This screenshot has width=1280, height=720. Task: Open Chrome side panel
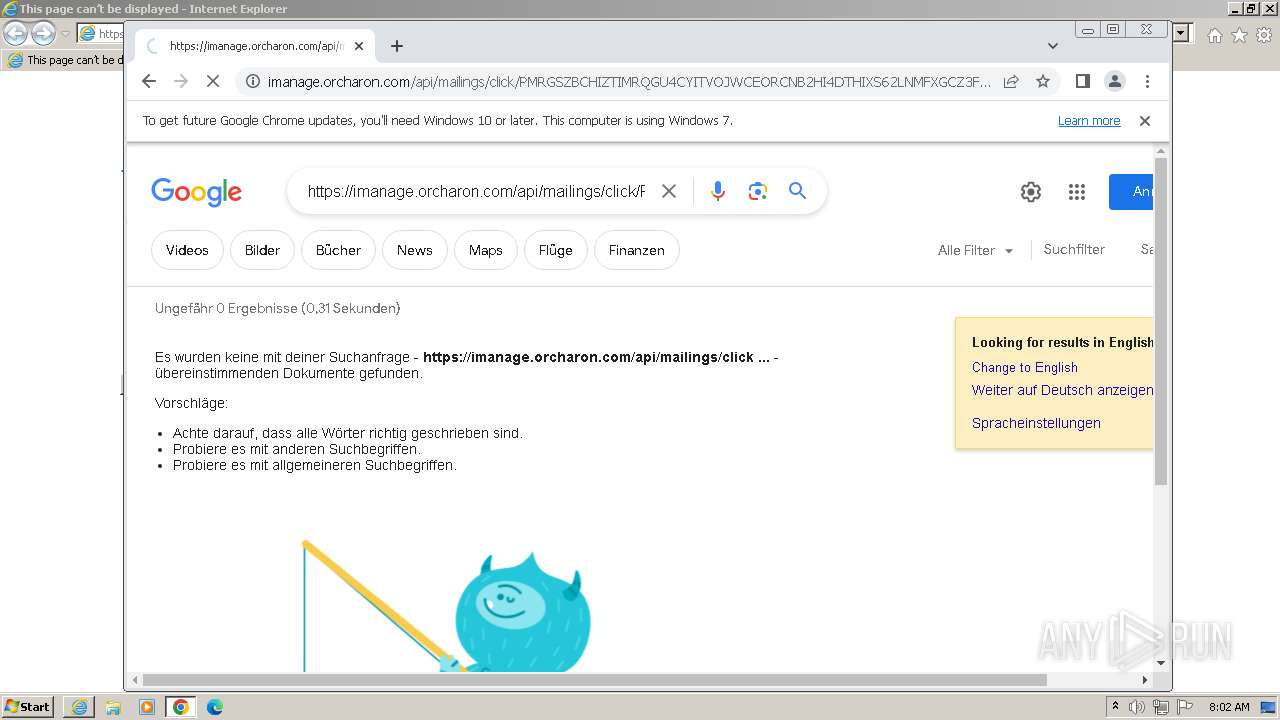tap(1082, 81)
